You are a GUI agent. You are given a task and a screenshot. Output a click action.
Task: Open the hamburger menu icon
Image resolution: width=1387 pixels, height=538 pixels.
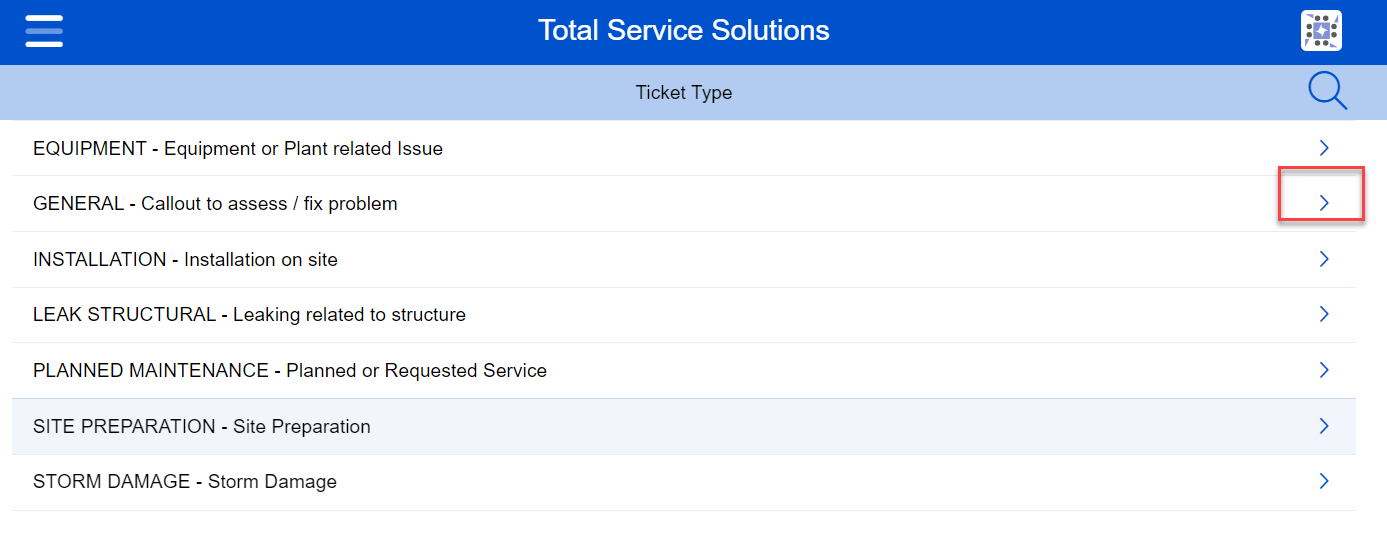click(x=44, y=31)
